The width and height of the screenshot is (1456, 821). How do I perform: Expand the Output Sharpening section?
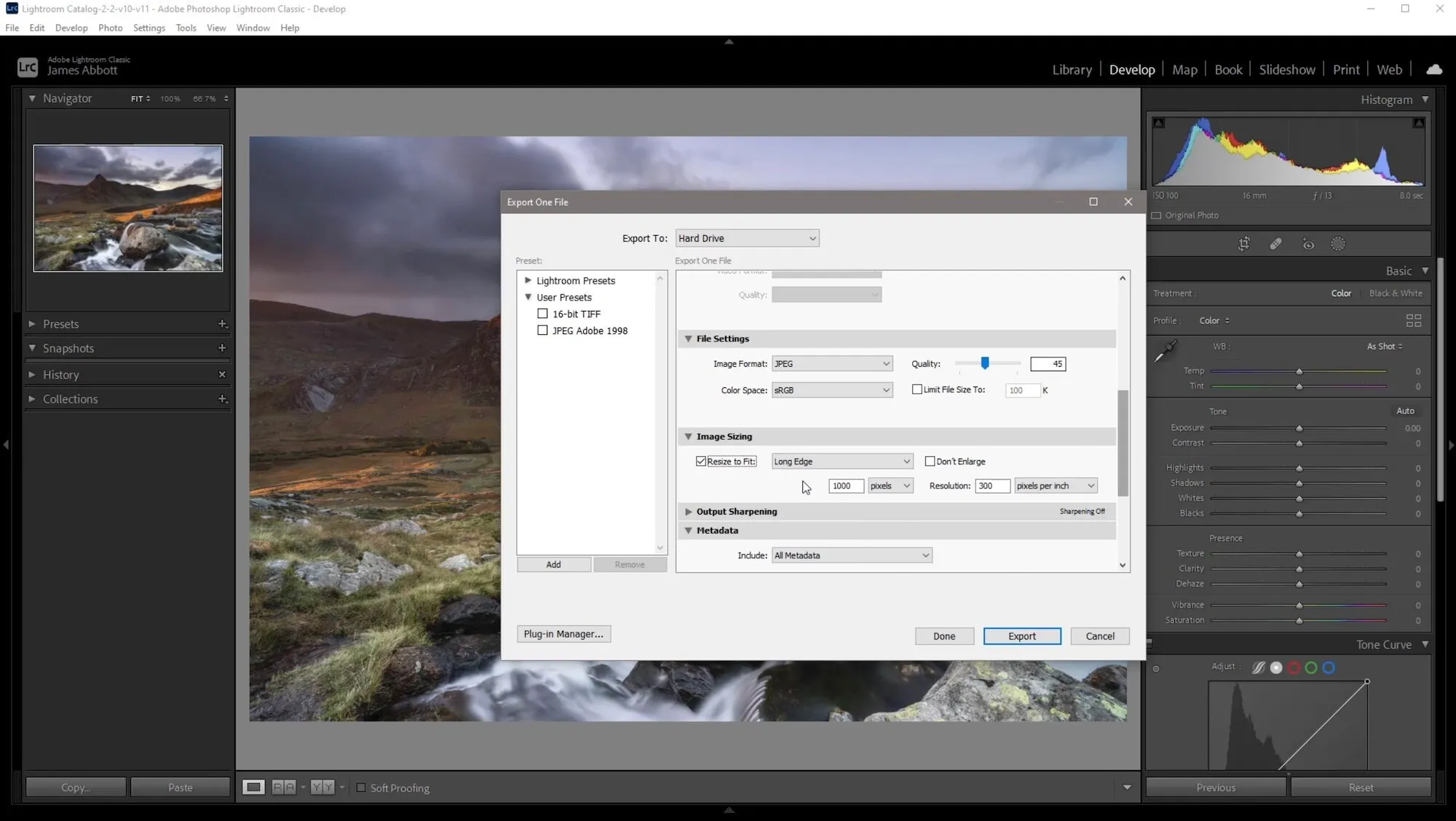(688, 512)
